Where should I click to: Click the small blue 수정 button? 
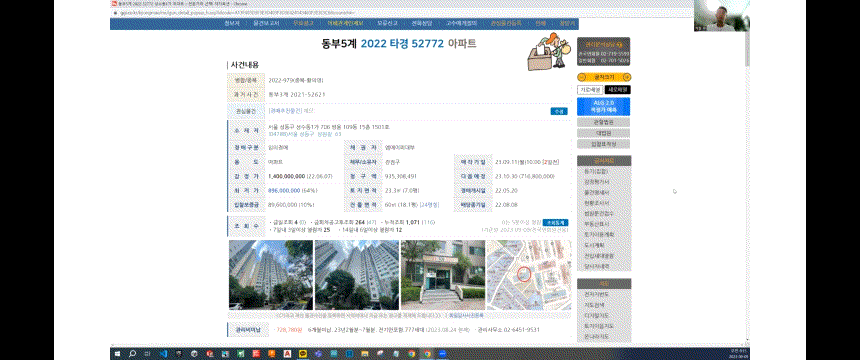pos(559,111)
